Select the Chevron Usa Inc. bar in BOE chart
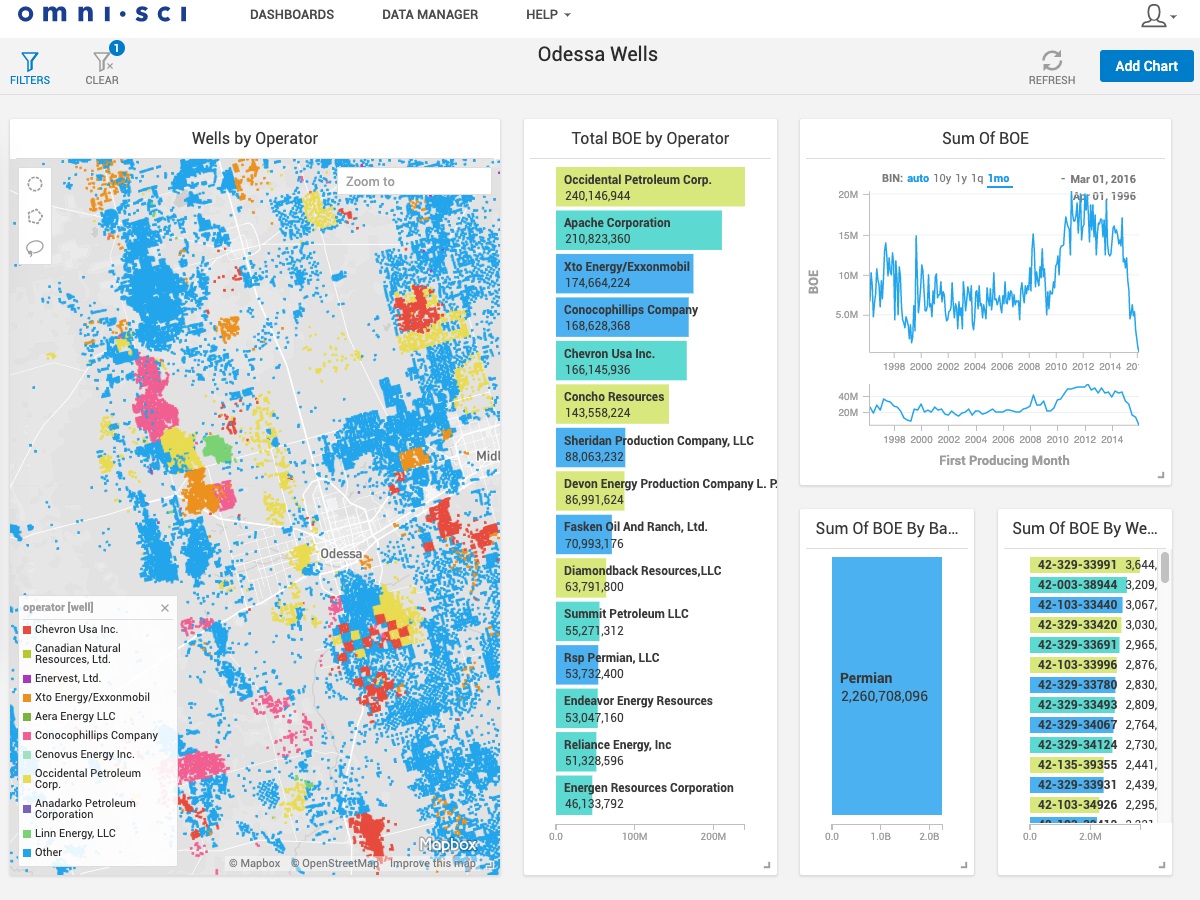The width and height of the screenshot is (1200, 900). click(621, 361)
